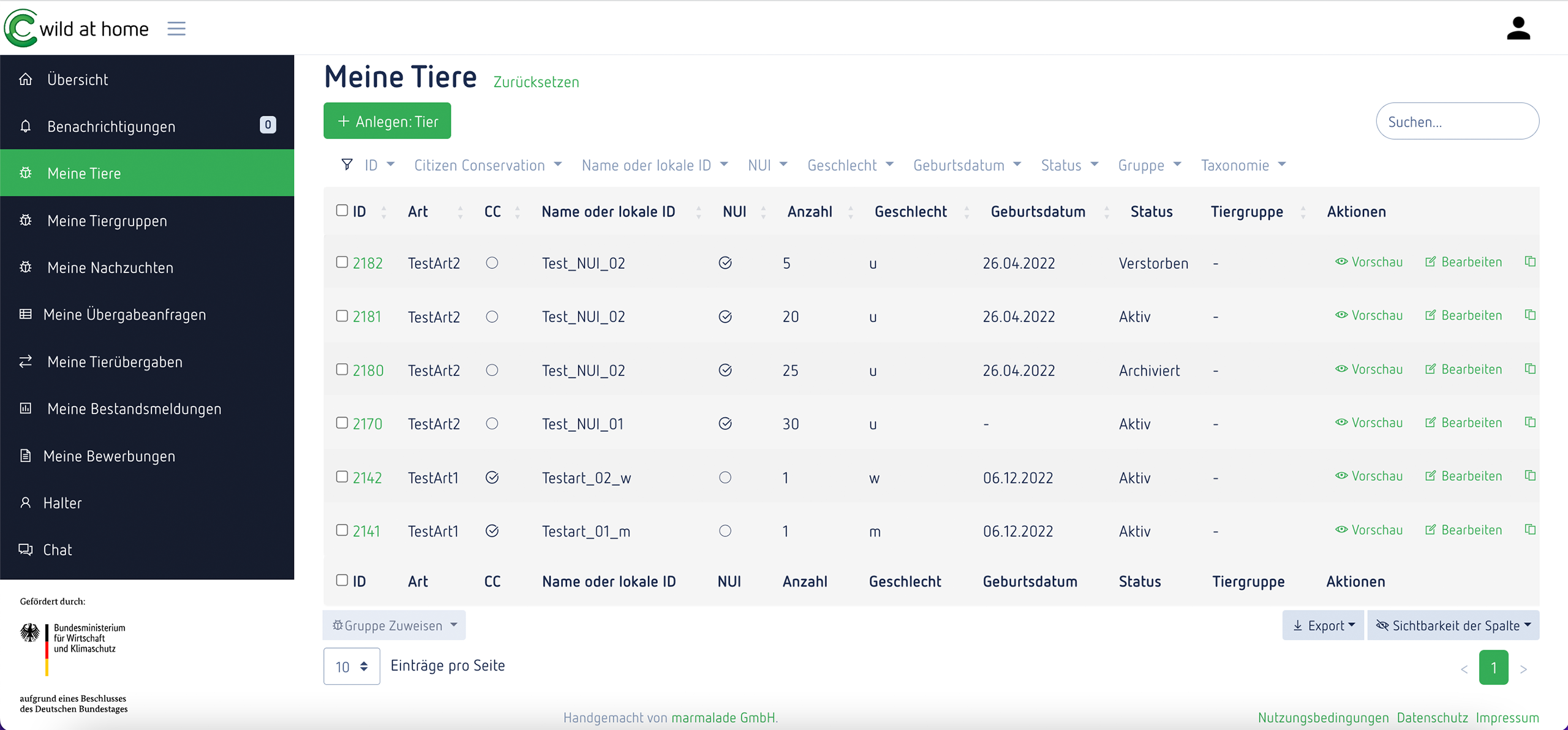Tick the checkbox for animal 2181
The width and height of the screenshot is (1568, 730).
coord(342,316)
